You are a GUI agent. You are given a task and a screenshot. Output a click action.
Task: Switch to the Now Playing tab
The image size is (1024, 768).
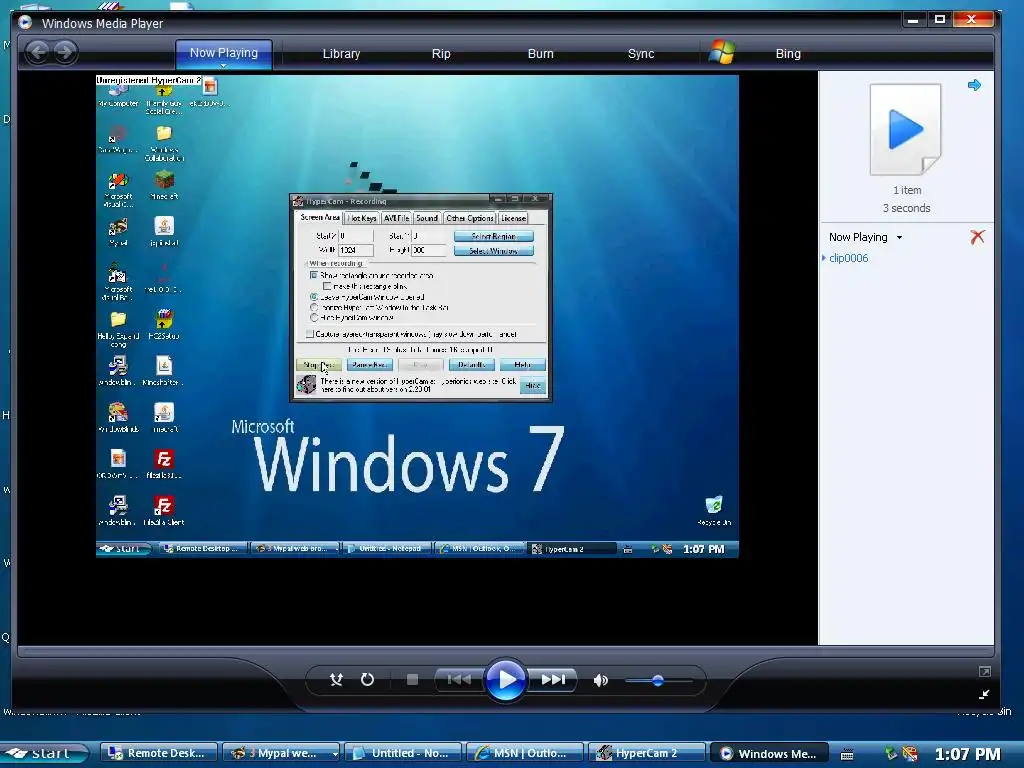tap(223, 53)
